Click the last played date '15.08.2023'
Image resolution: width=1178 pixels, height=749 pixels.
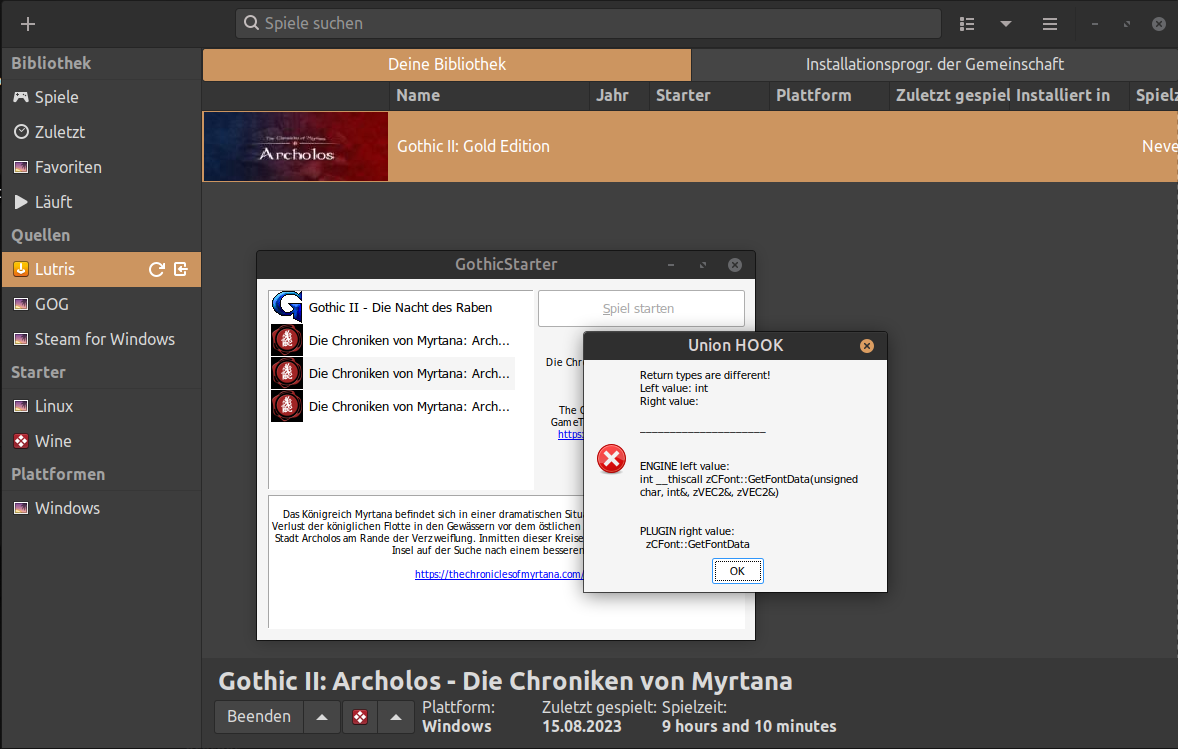(x=582, y=726)
